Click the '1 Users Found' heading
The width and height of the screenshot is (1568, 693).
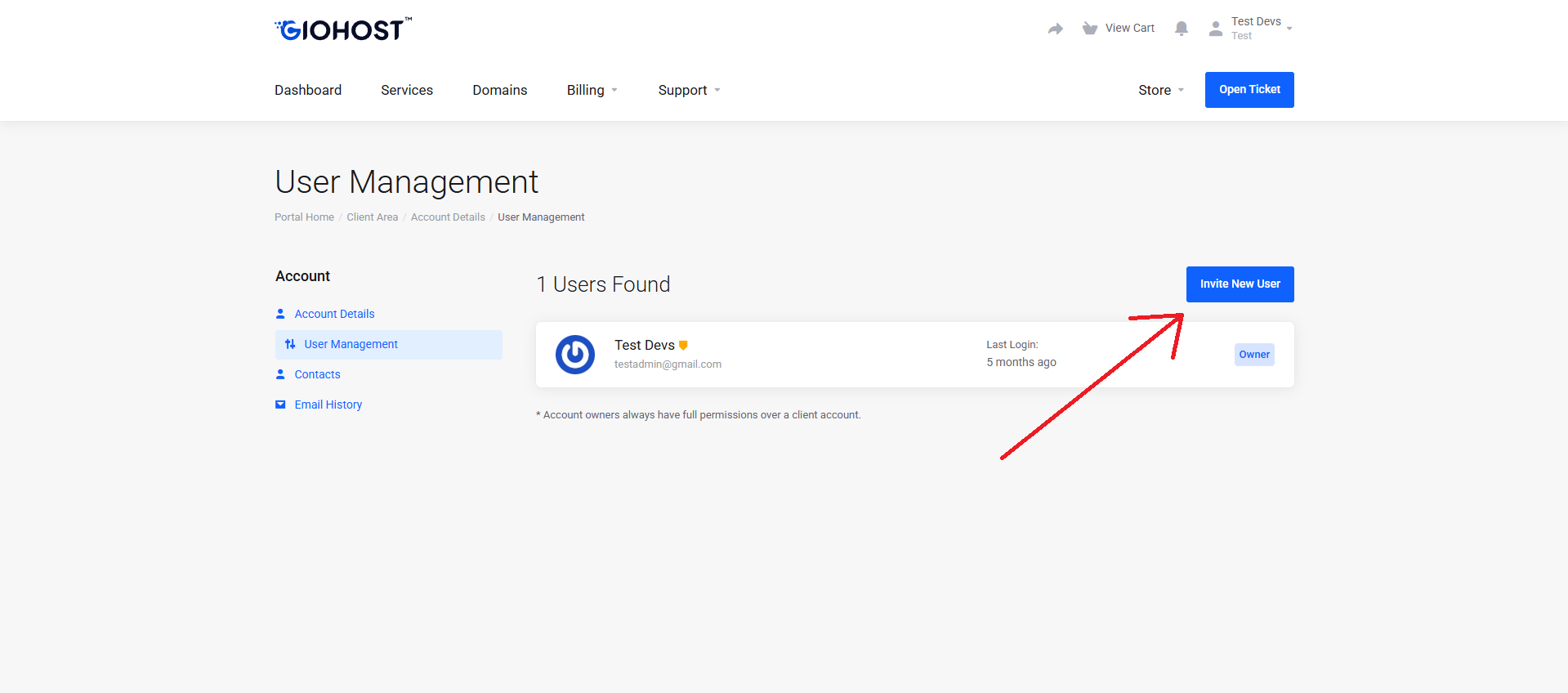tap(603, 284)
